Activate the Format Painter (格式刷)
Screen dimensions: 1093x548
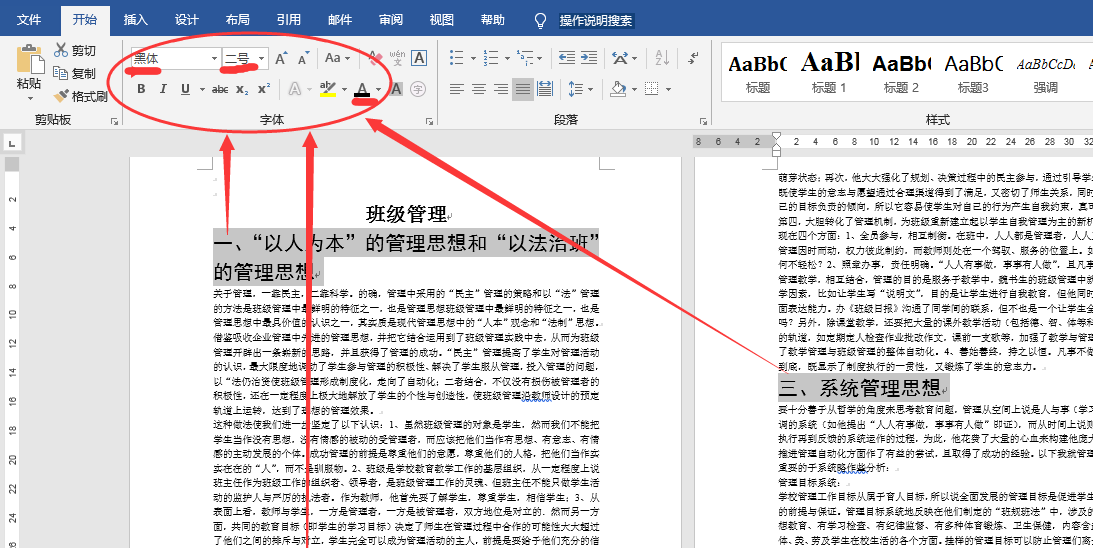(80, 96)
